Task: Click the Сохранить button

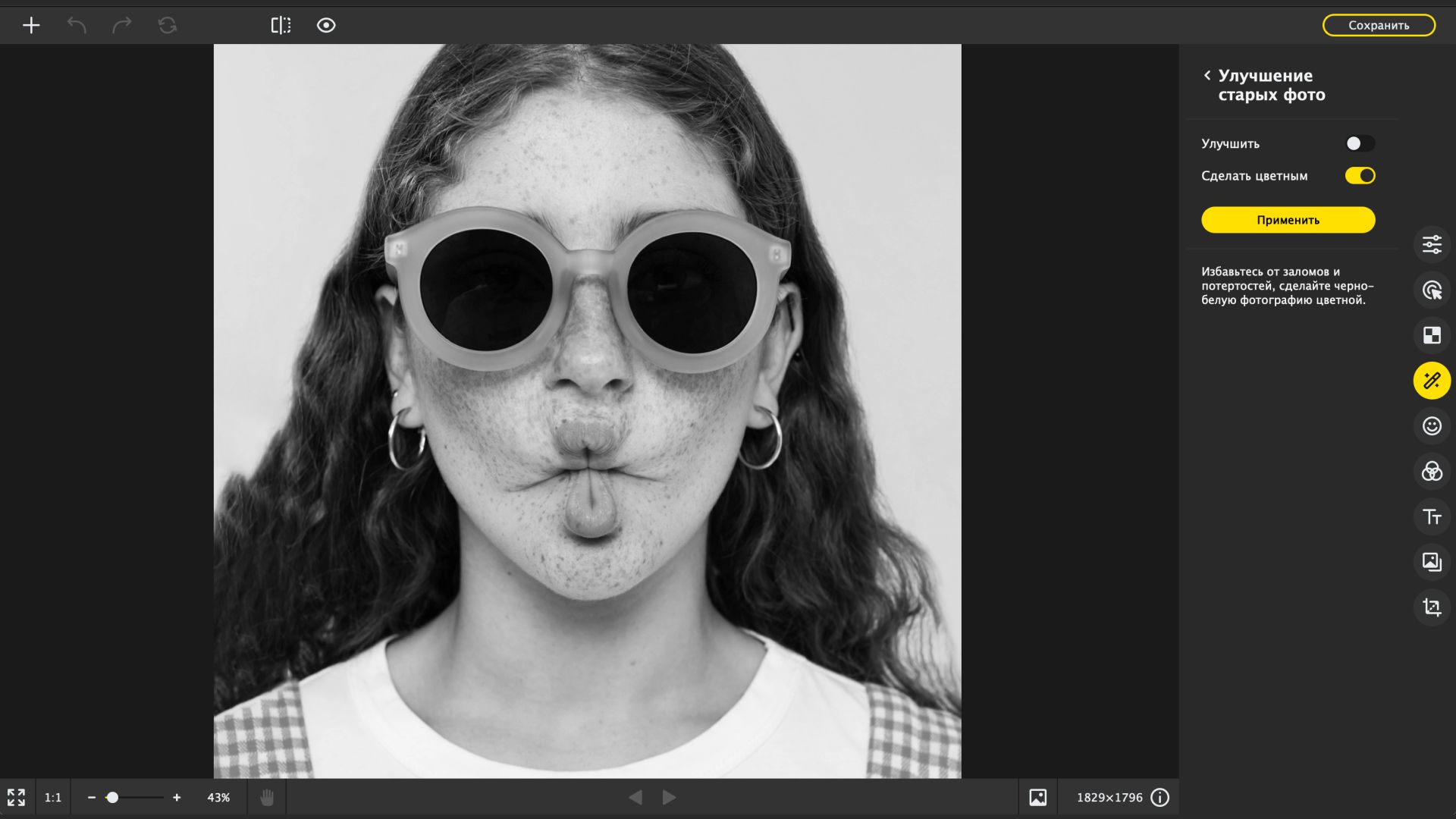Action: (x=1378, y=26)
